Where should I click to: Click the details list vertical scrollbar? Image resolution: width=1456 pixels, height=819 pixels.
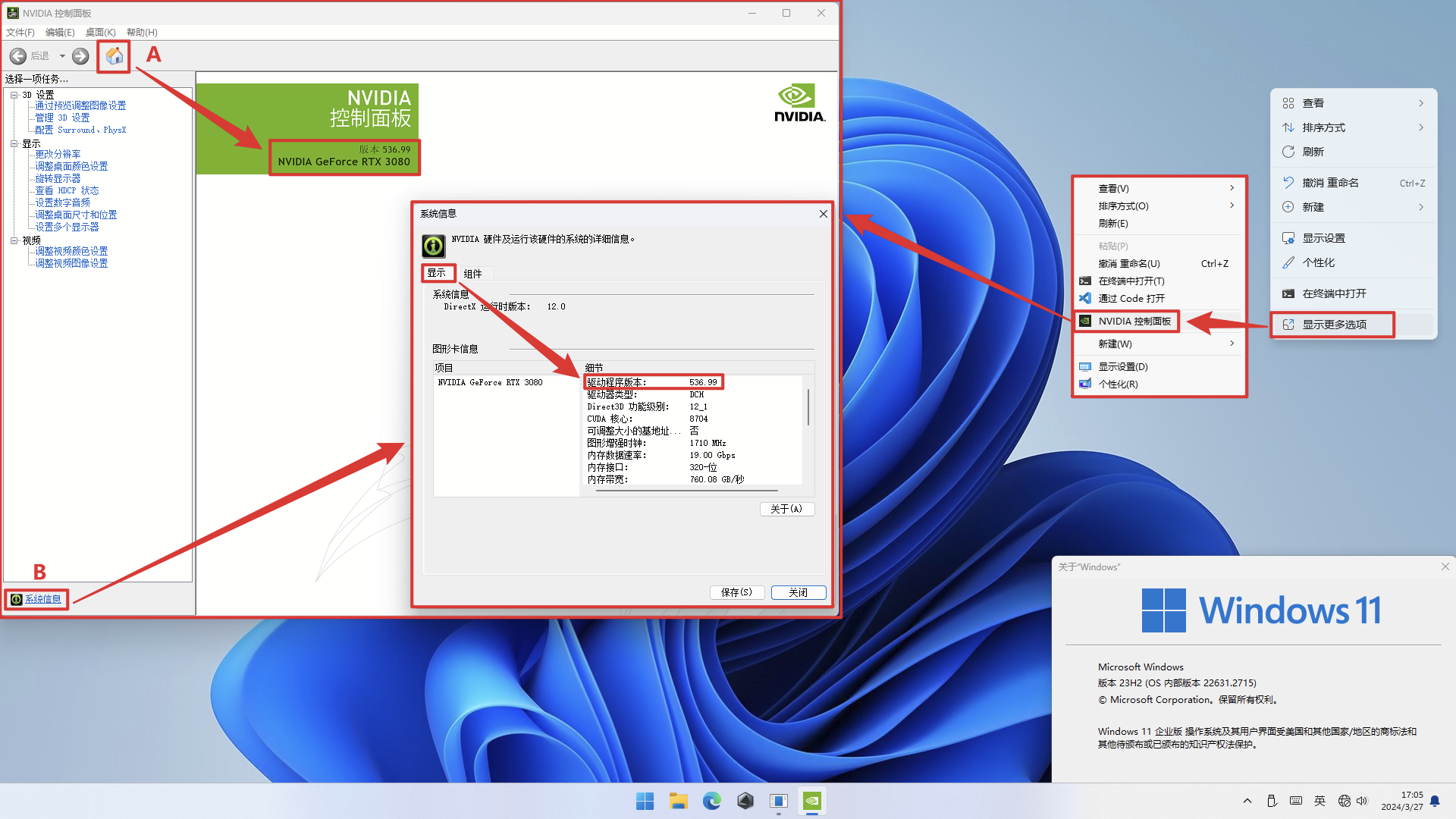click(x=808, y=408)
